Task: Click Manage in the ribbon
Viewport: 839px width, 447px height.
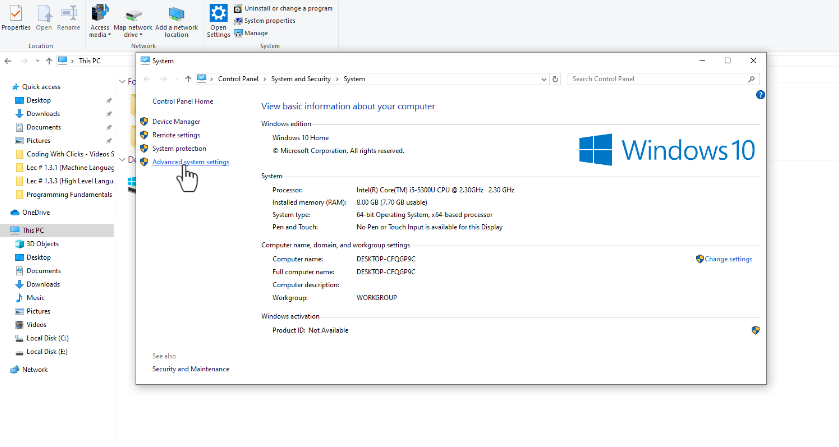Action: point(251,33)
